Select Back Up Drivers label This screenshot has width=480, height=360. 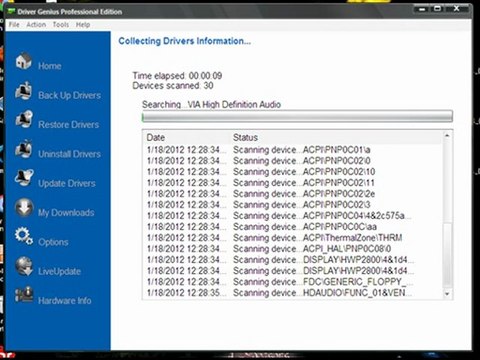click(x=70, y=95)
